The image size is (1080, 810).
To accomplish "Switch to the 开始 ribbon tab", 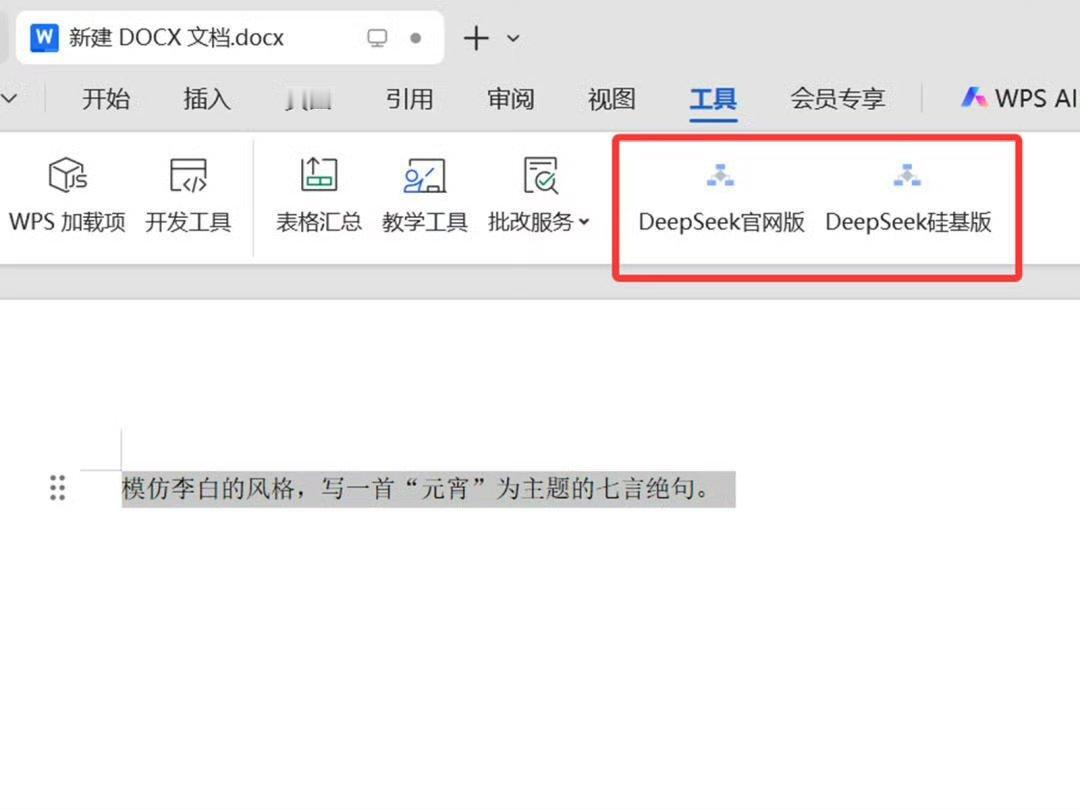I will pos(106,98).
